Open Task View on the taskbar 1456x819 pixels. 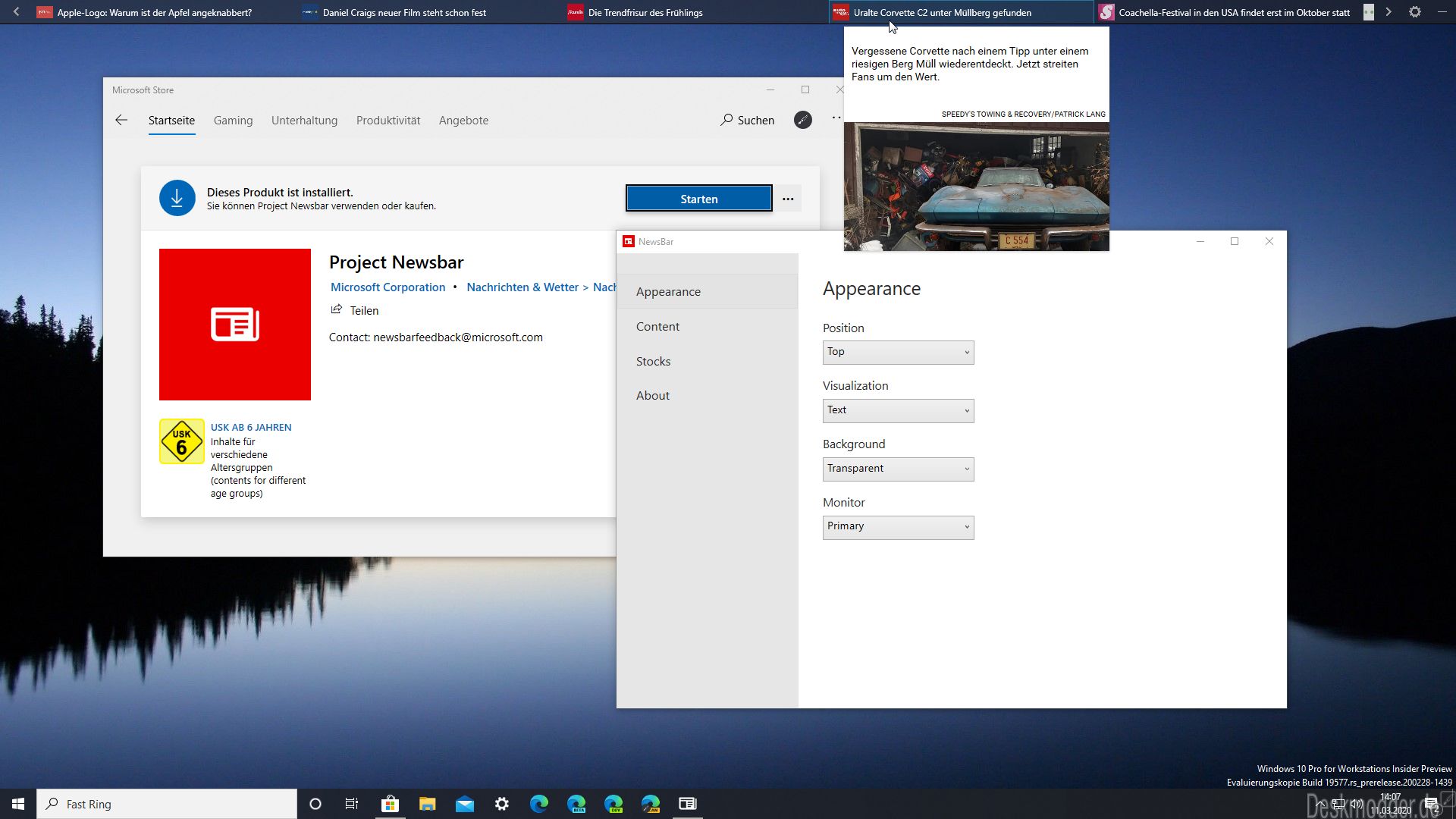[x=352, y=804]
